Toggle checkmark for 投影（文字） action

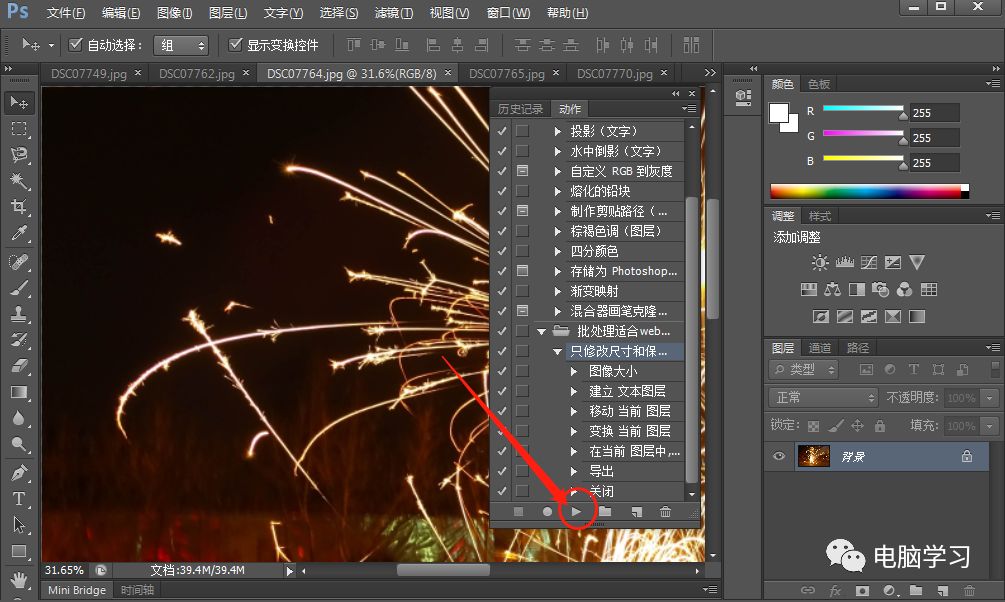pyautogui.click(x=502, y=131)
